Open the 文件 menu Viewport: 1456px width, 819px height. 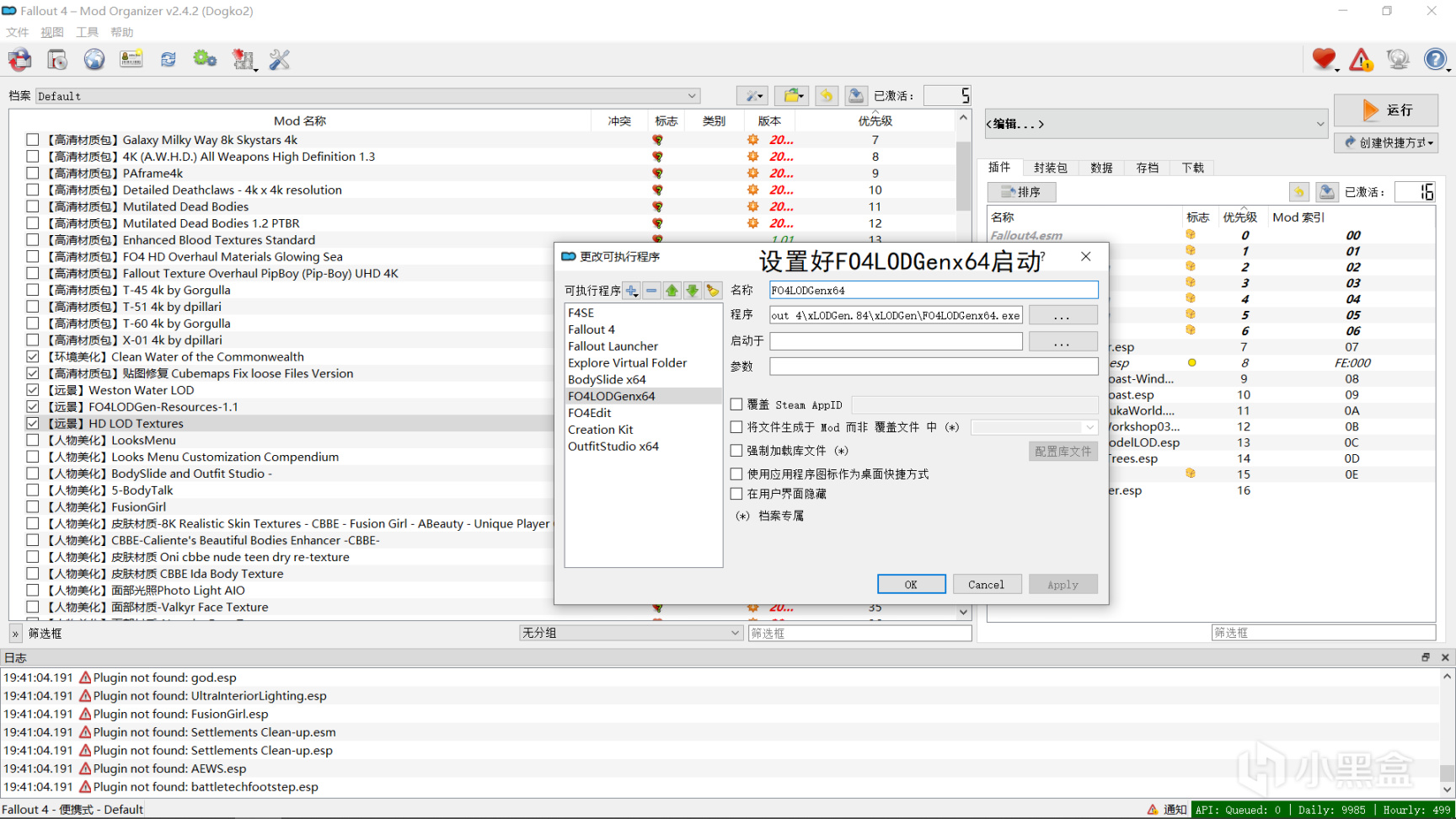[18, 32]
